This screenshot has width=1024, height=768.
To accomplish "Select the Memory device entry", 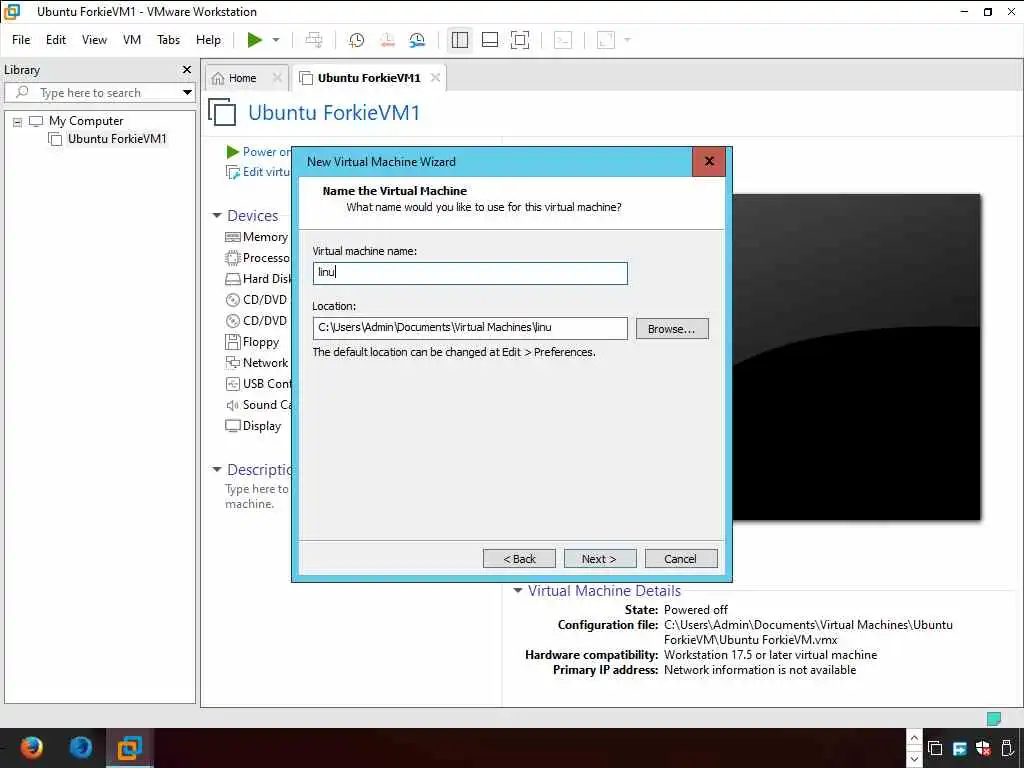I will coord(257,237).
